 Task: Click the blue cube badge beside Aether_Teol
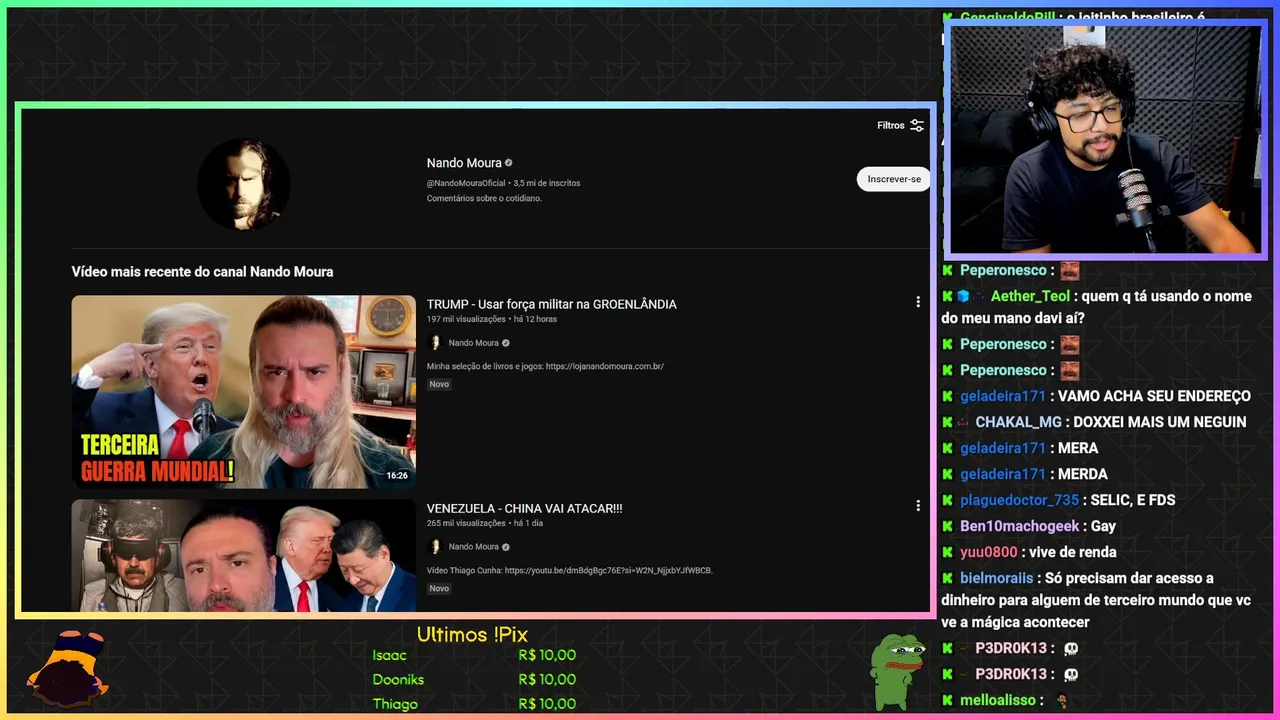pyautogui.click(x=963, y=296)
